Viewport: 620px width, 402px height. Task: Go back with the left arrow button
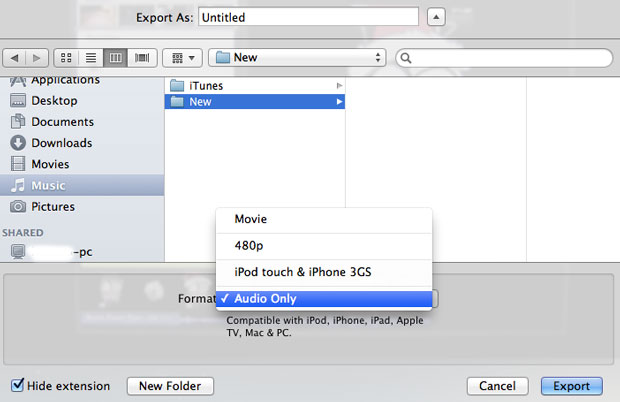coord(14,58)
